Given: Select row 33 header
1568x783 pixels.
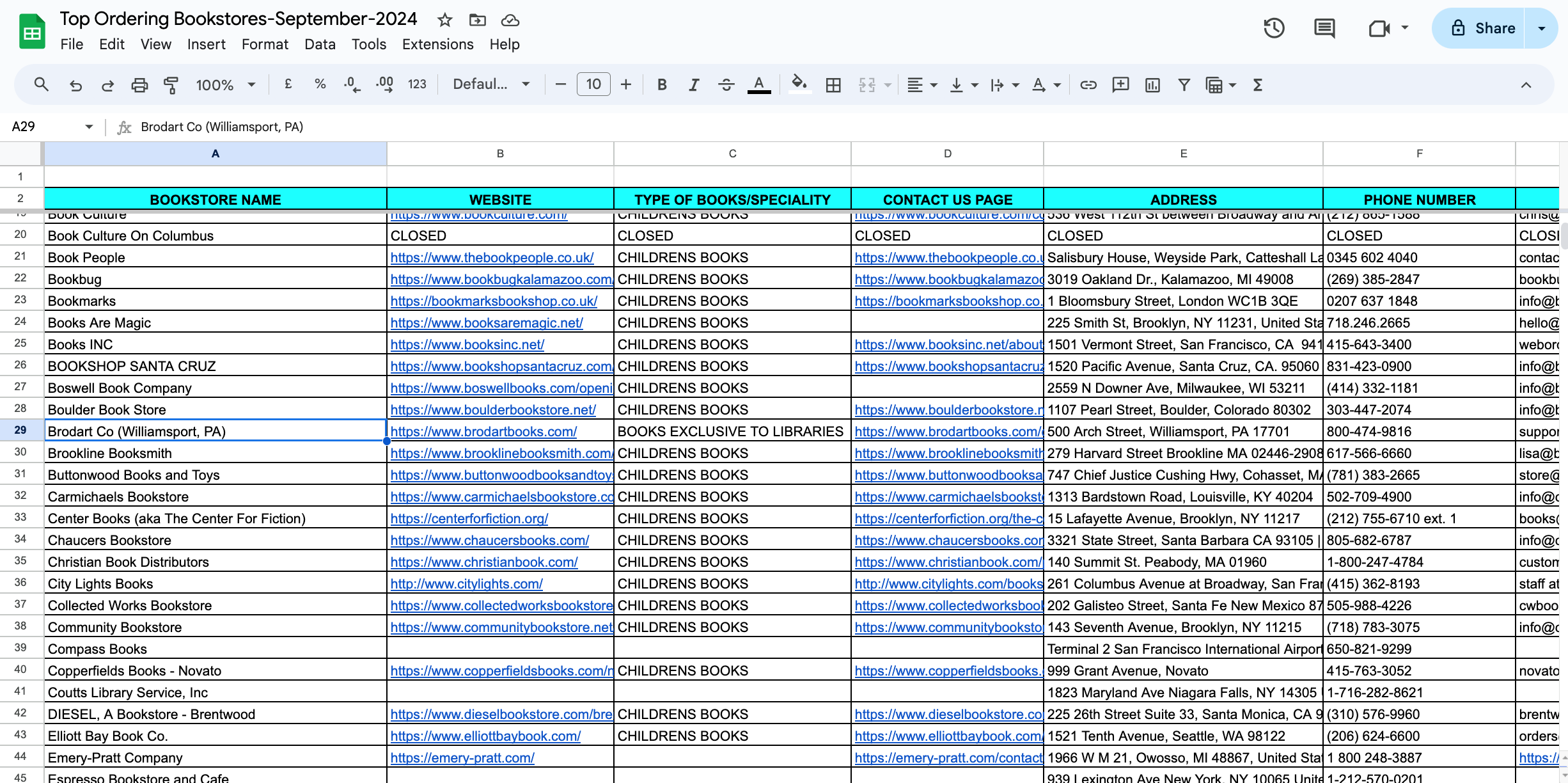Looking at the screenshot, I should click(x=20, y=518).
